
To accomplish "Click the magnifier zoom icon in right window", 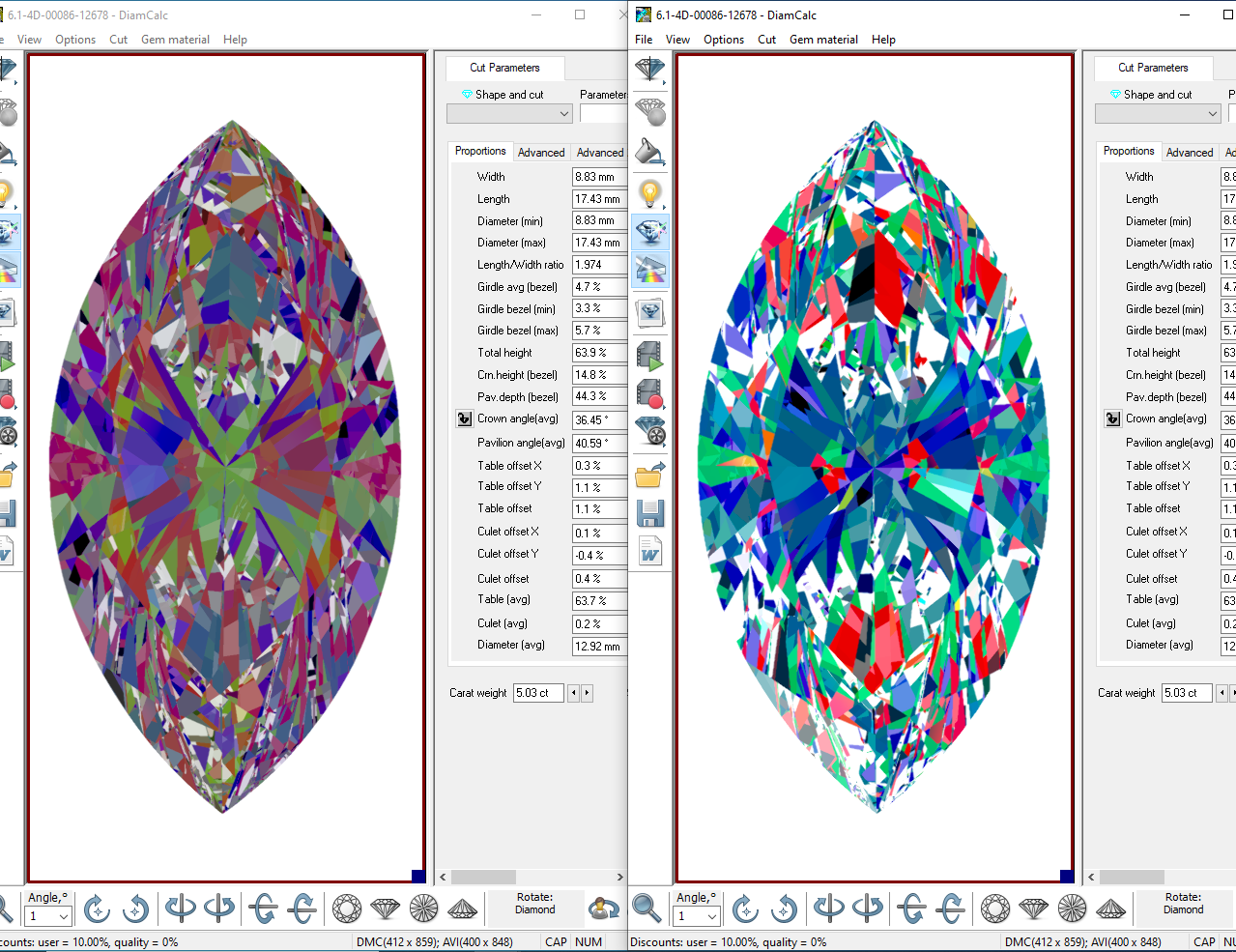I will pos(647,909).
